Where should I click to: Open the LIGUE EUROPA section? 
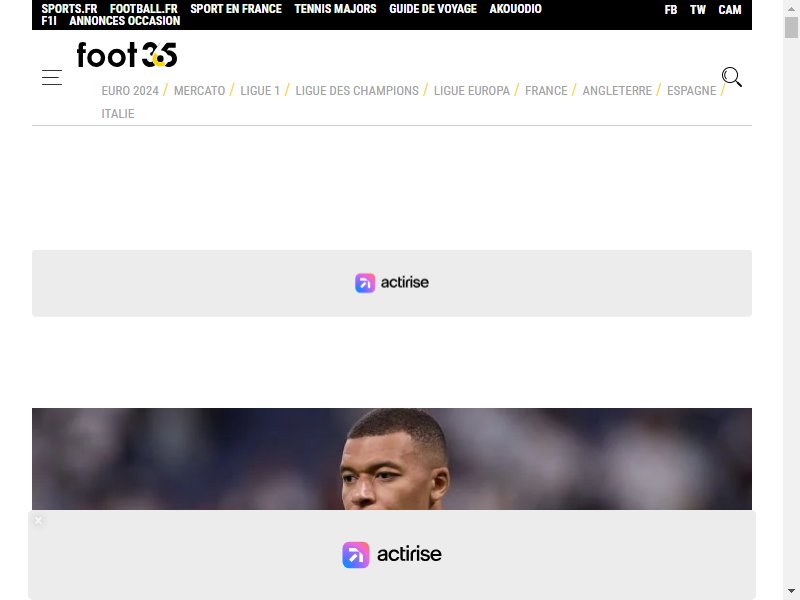(472, 91)
